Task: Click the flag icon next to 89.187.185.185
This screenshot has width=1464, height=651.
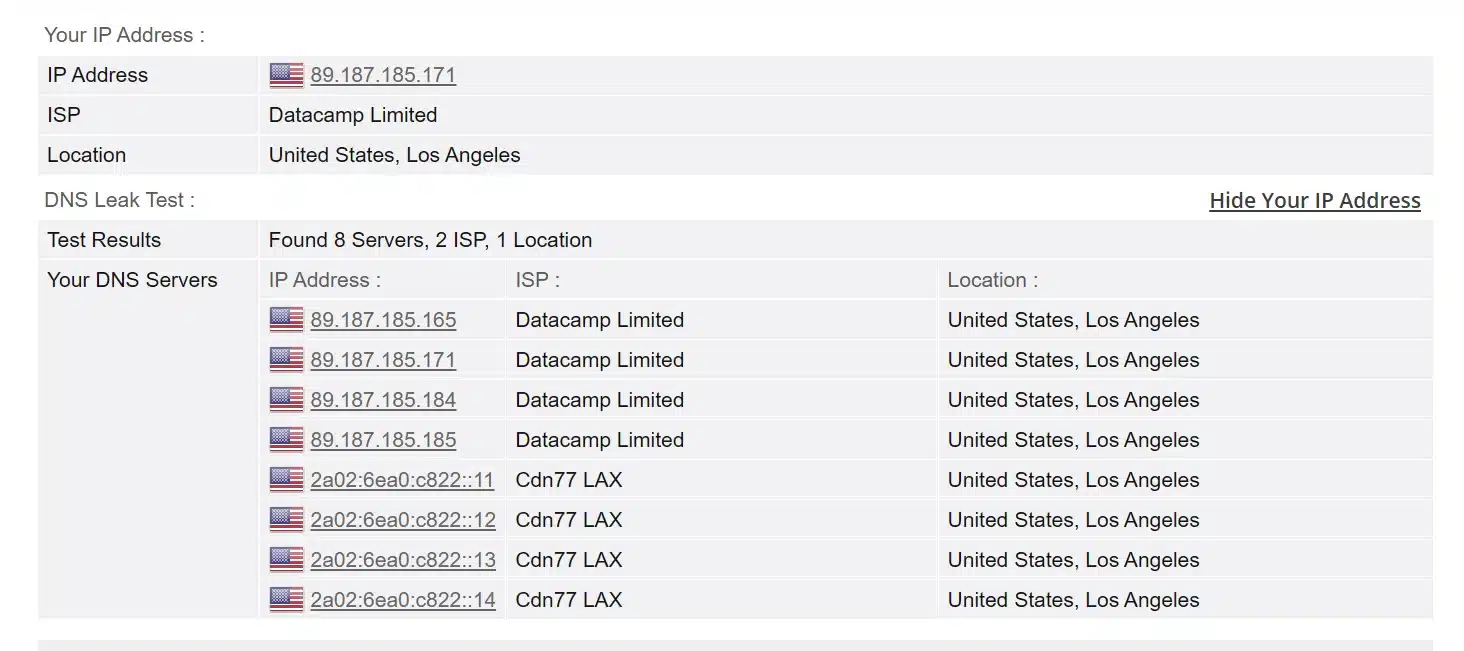Action: tap(286, 440)
